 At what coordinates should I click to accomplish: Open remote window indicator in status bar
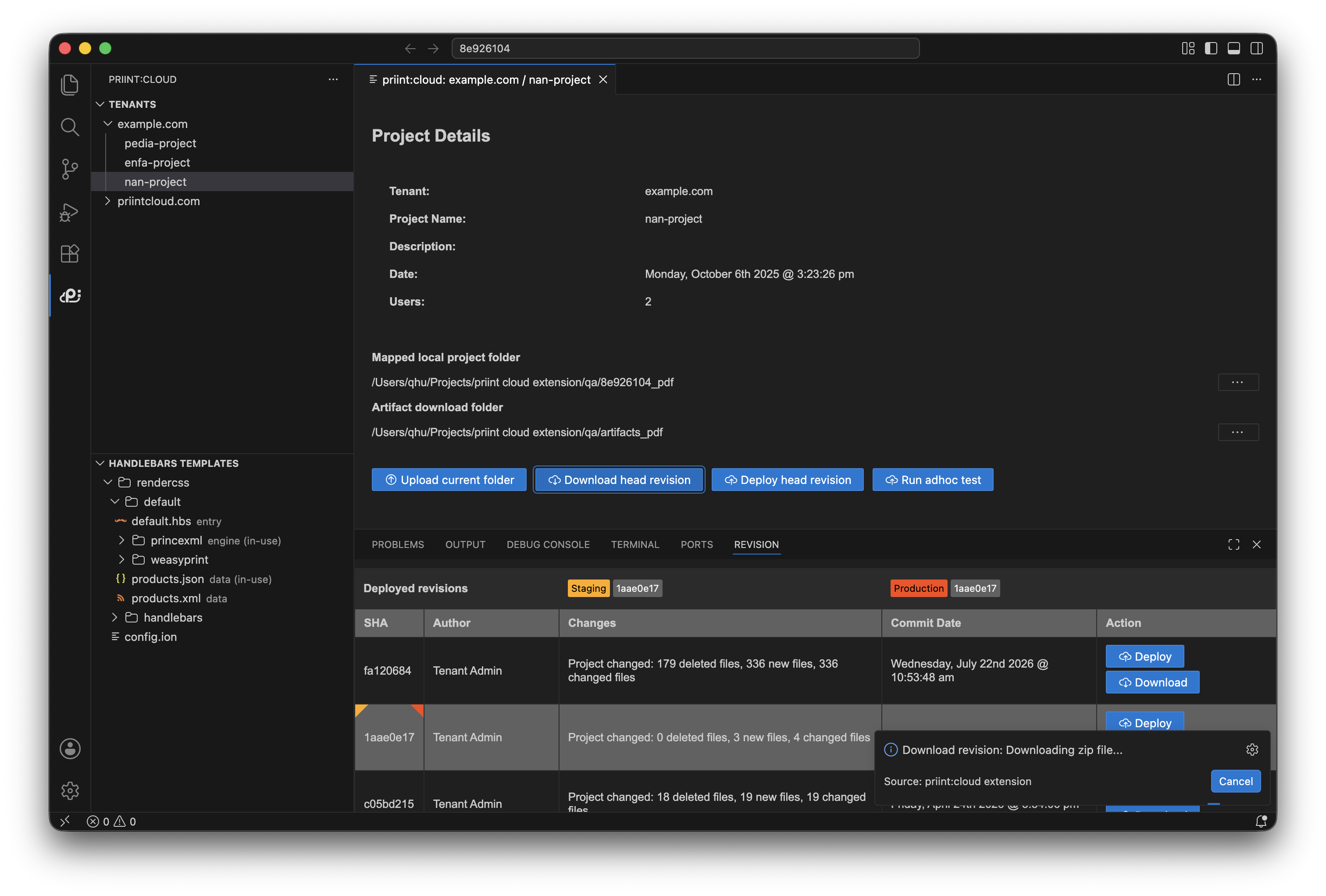point(65,821)
